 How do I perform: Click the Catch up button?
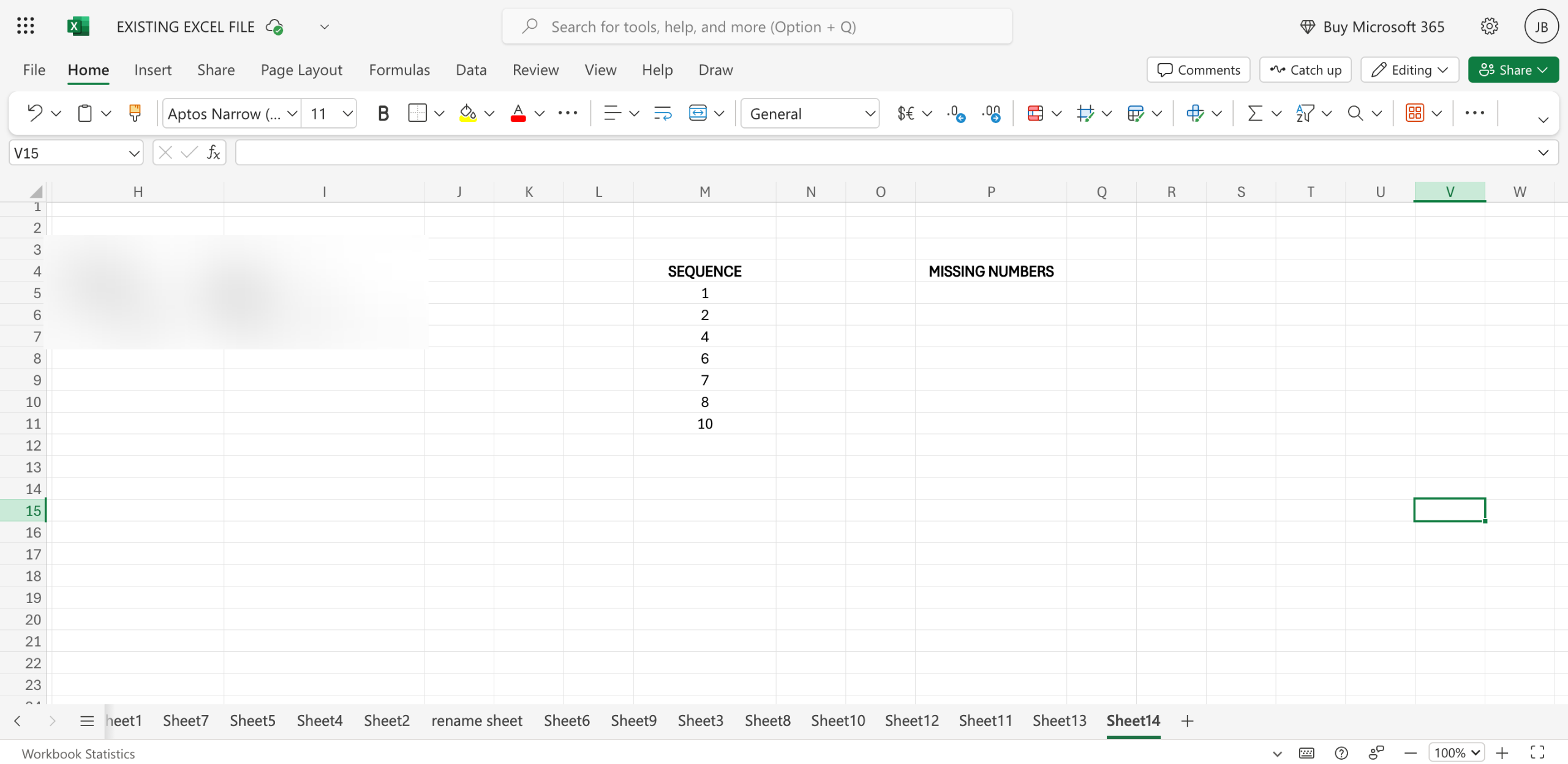point(1305,70)
